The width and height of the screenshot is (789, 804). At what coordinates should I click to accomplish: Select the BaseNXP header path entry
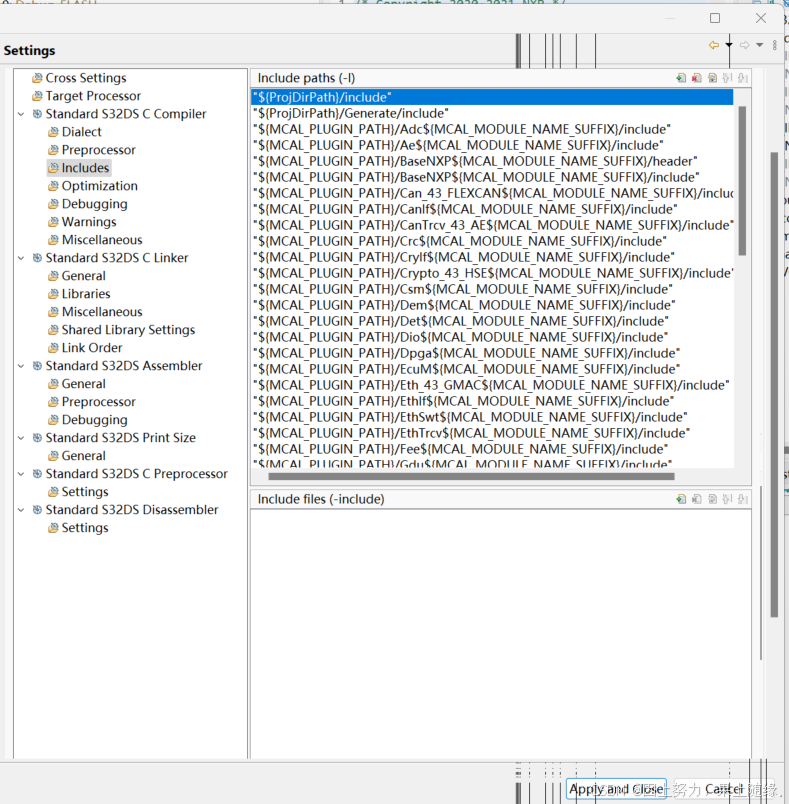pos(492,161)
